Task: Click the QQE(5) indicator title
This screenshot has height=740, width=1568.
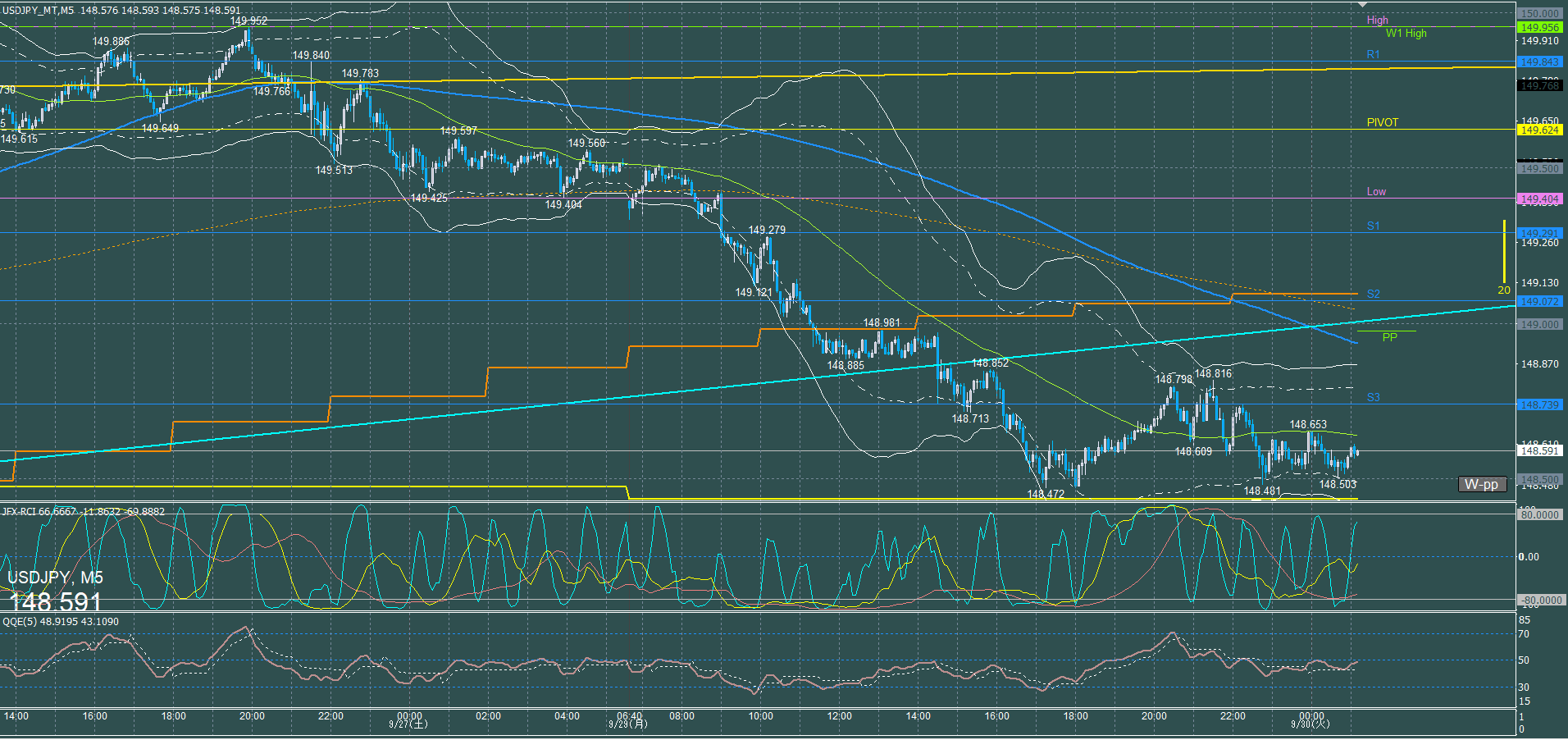Action: pos(60,621)
